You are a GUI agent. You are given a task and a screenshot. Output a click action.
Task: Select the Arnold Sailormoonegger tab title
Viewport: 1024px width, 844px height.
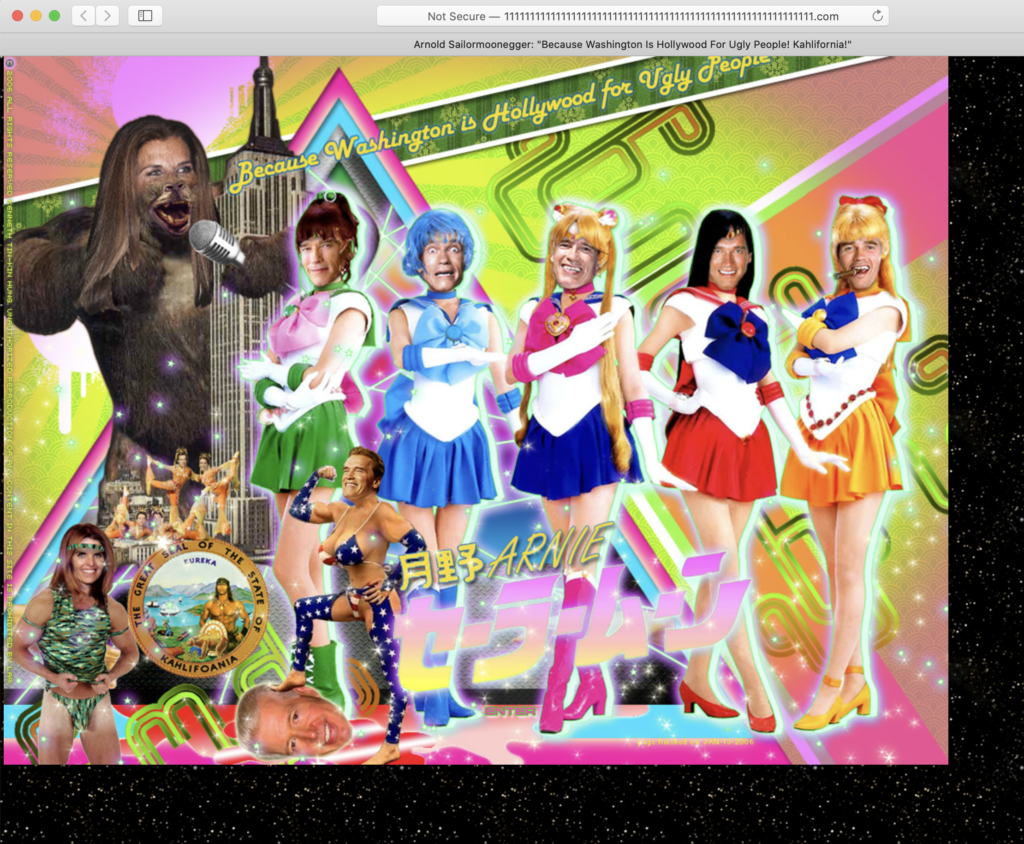pyautogui.click(x=632, y=44)
